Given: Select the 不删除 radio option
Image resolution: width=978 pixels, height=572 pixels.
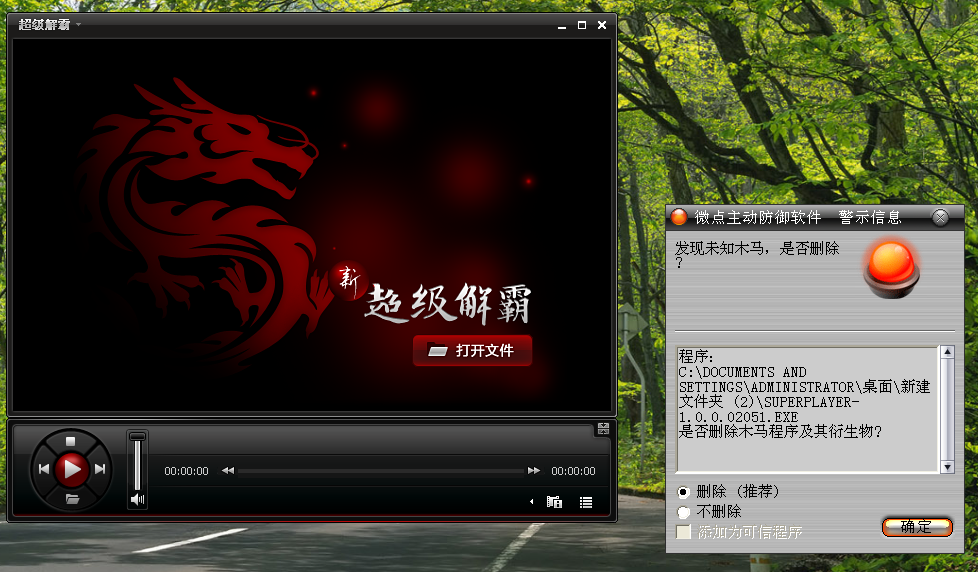Looking at the screenshot, I should tap(683, 512).
